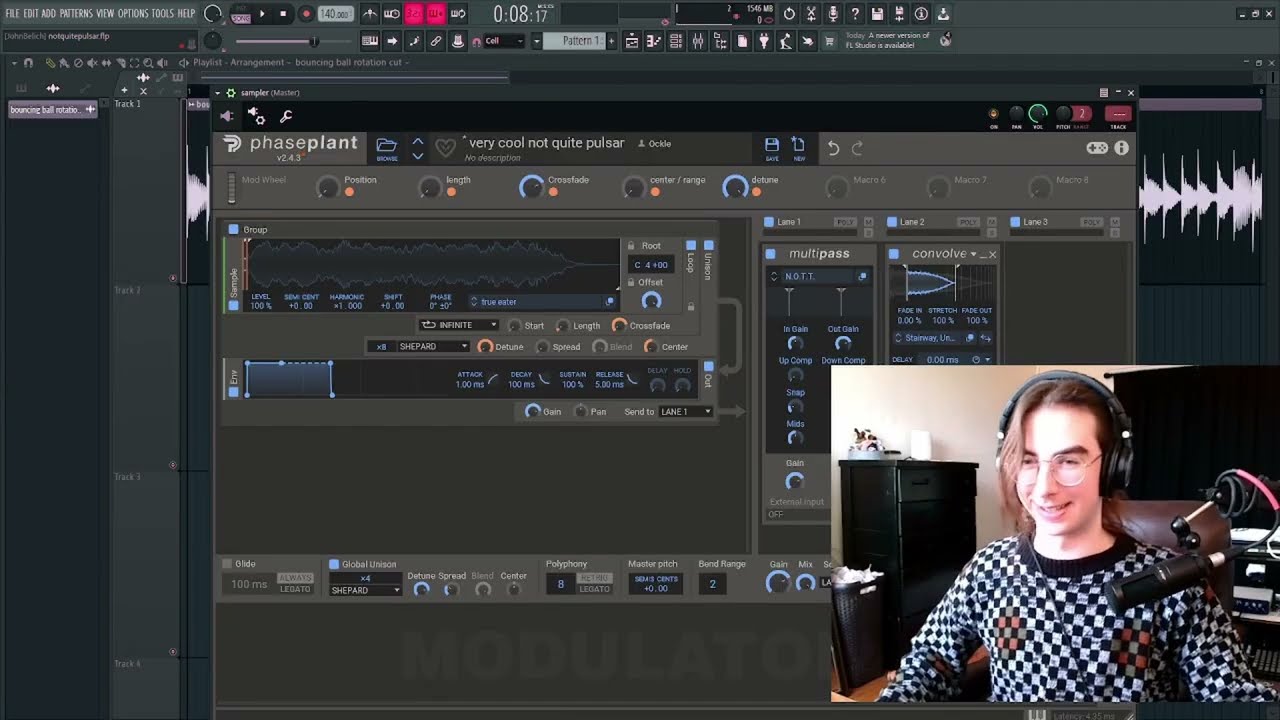The width and height of the screenshot is (1280, 720).
Task: Toggle the Group enable checkbox
Action: (x=234, y=230)
